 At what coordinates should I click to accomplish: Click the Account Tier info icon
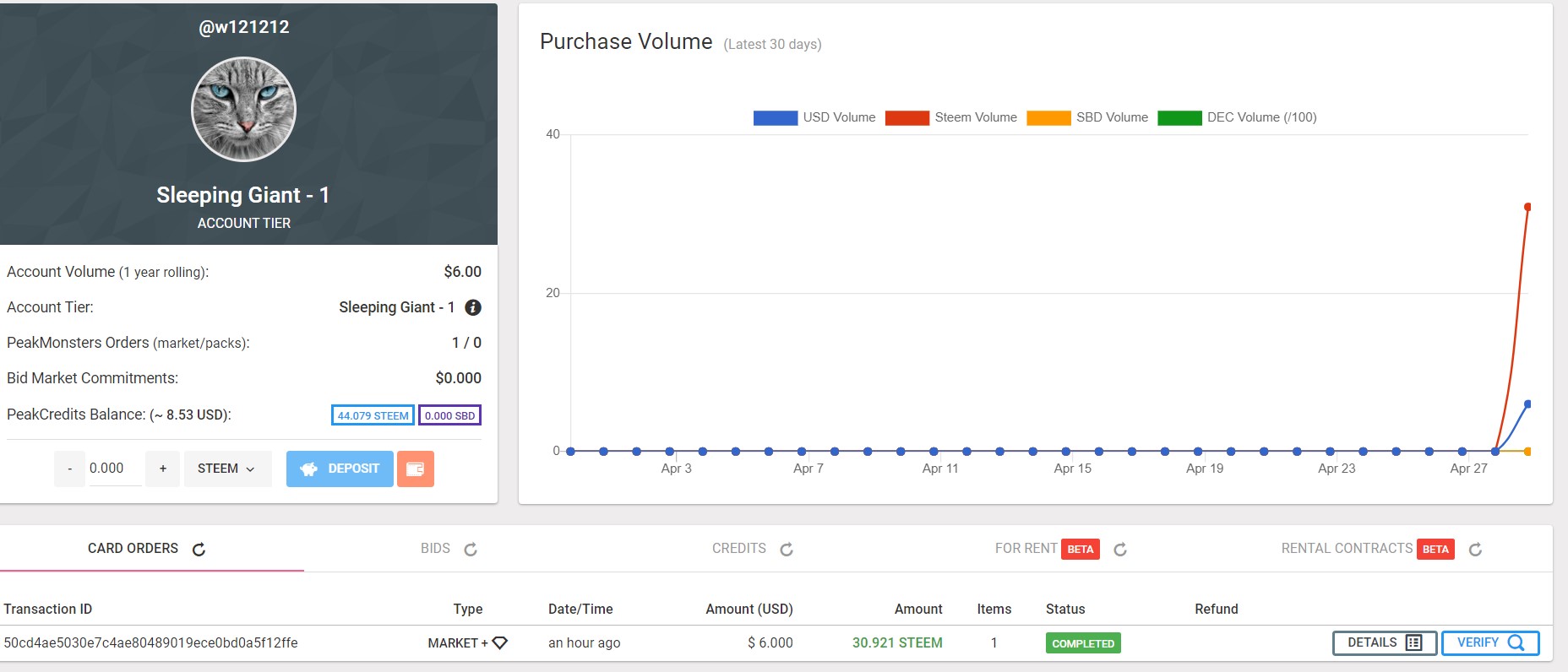473,307
